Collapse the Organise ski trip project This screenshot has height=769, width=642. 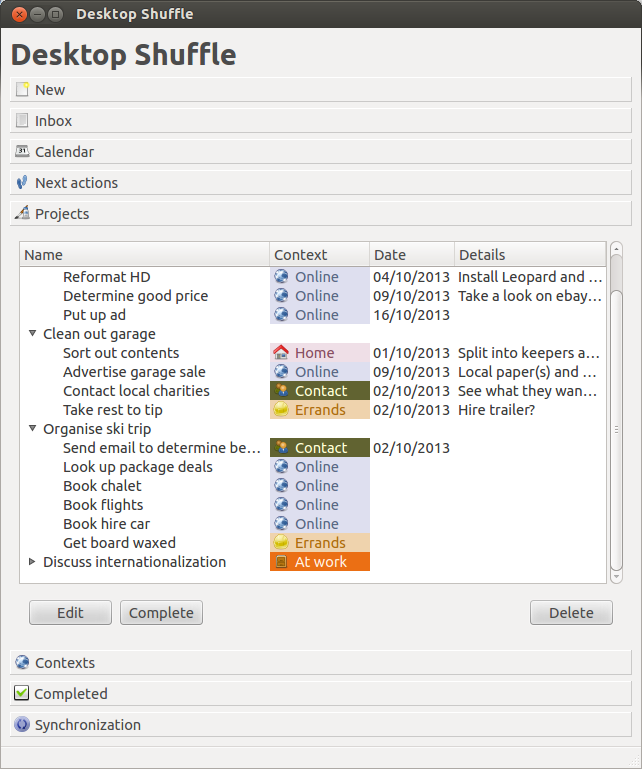pos(33,429)
